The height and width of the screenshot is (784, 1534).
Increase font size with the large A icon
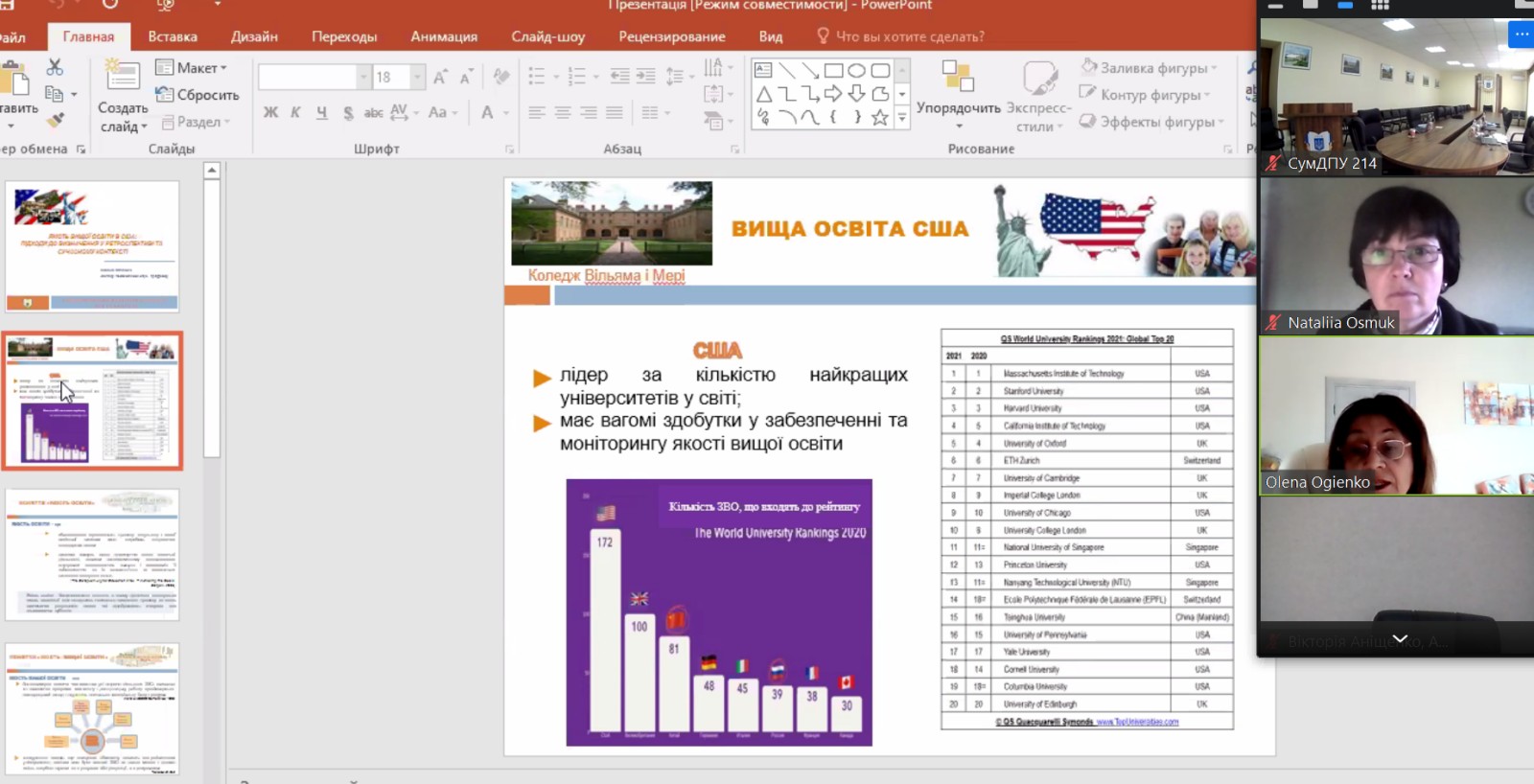tap(440, 77)
